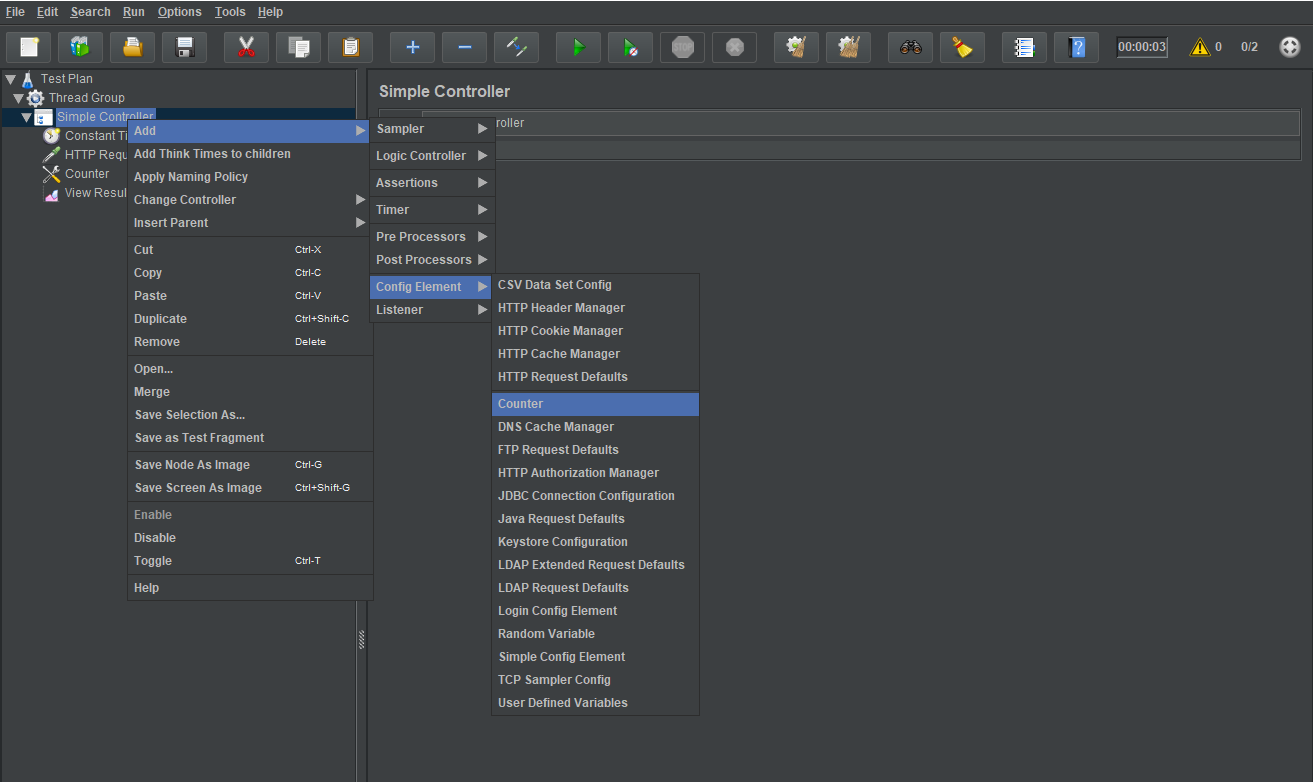
Task: Click the warning triangle log indicator
Action: [1199, 47]
